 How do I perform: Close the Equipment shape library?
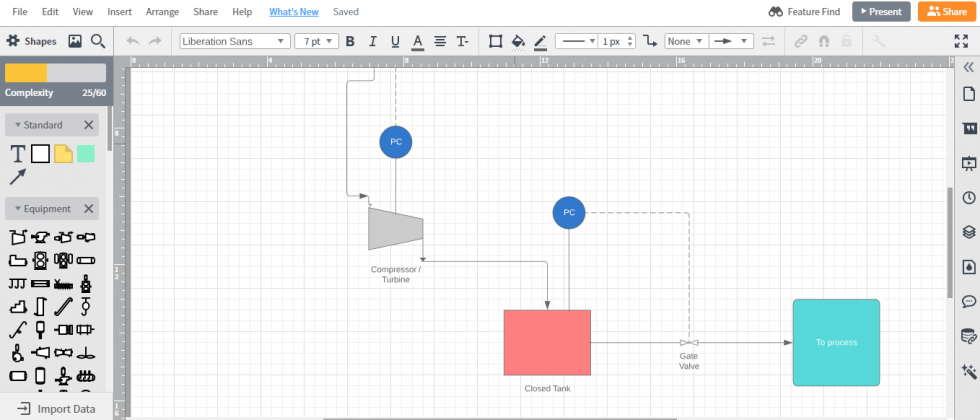tap(88, 209)
